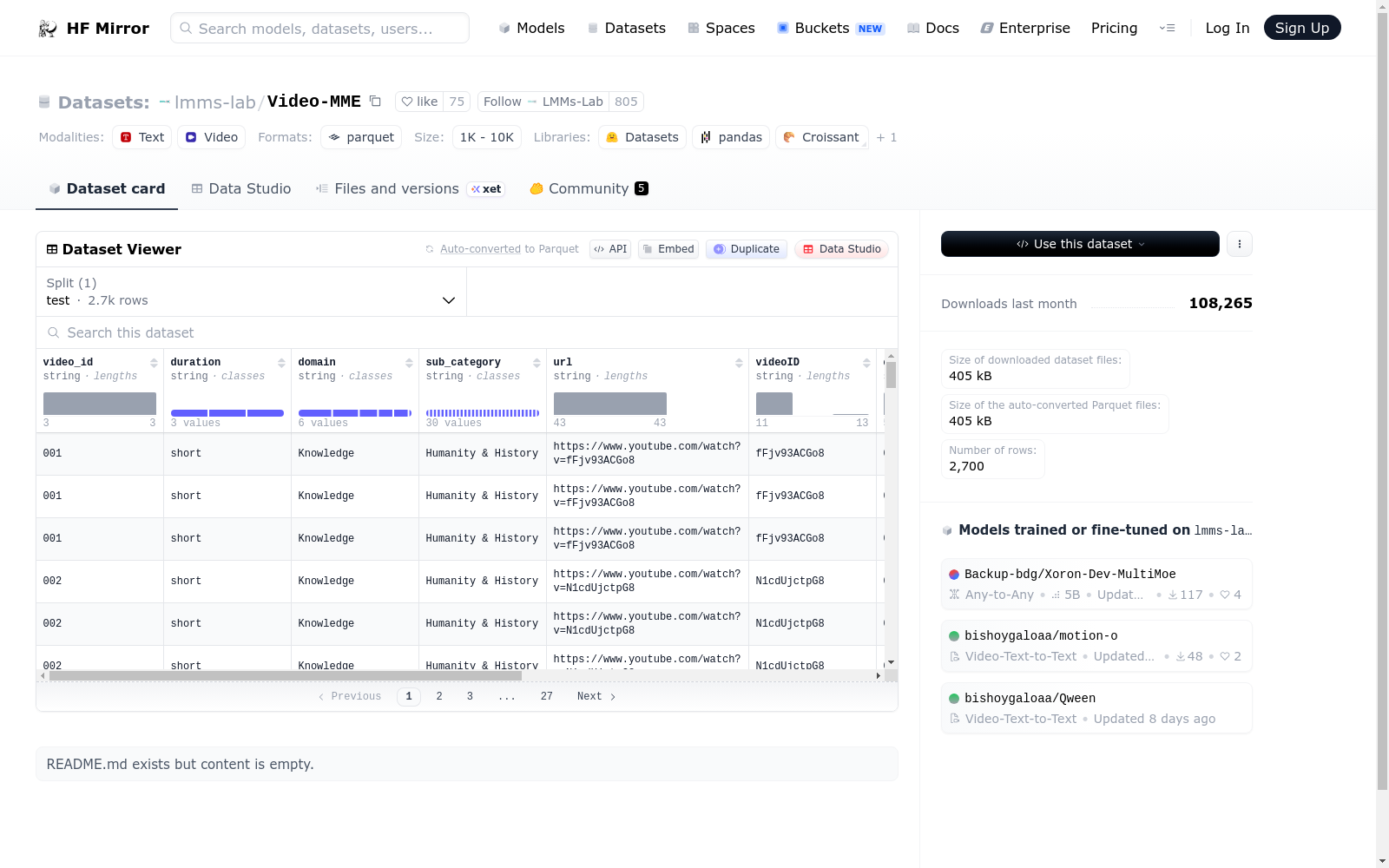Open the navigation overflow menu icon

(x=1168, y=28)
